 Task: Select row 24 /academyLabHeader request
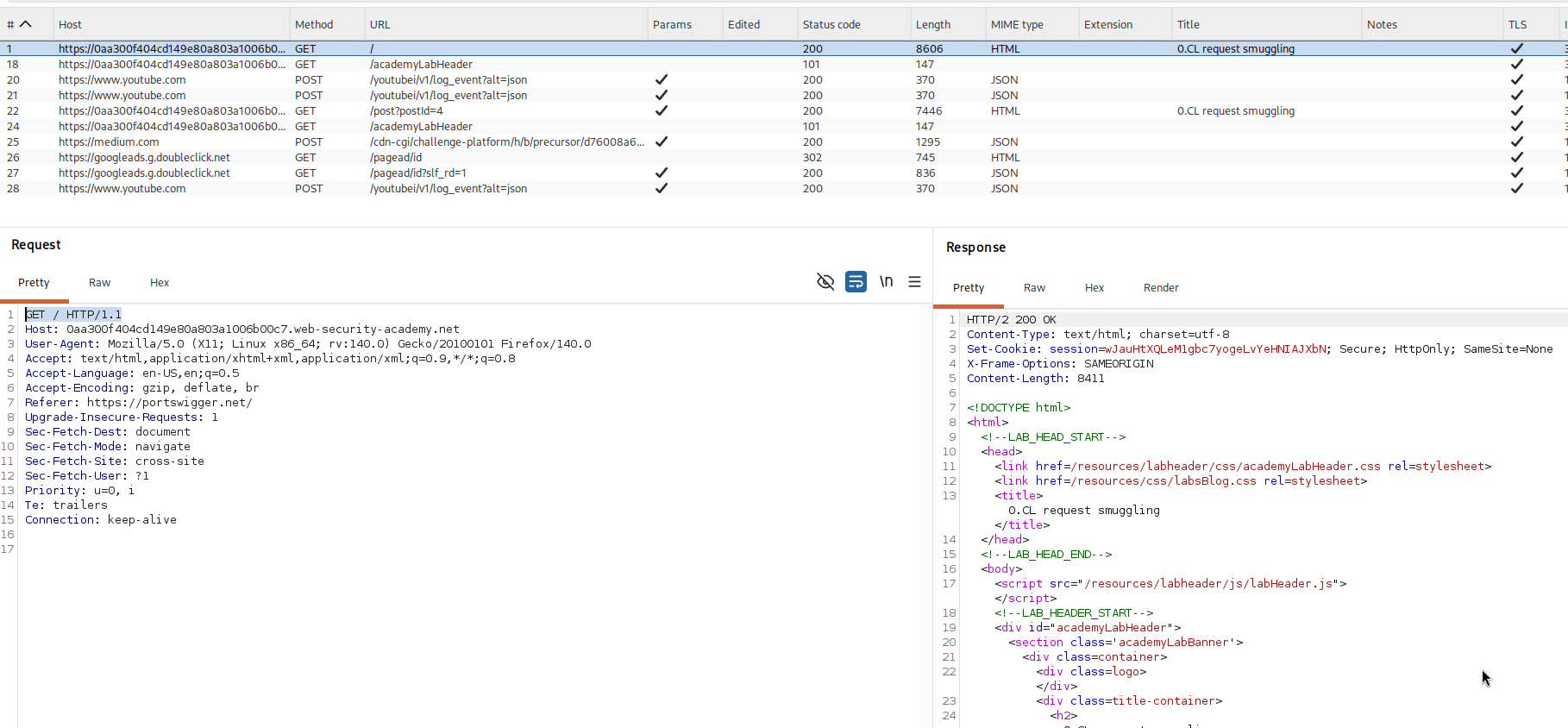coord(784,126)
